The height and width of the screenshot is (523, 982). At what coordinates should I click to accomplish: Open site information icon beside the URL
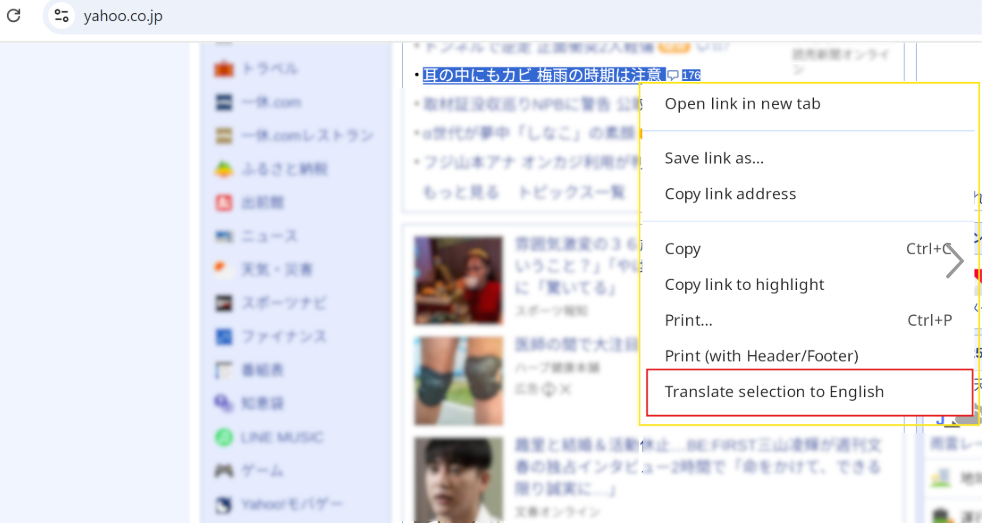click(61, 16)
